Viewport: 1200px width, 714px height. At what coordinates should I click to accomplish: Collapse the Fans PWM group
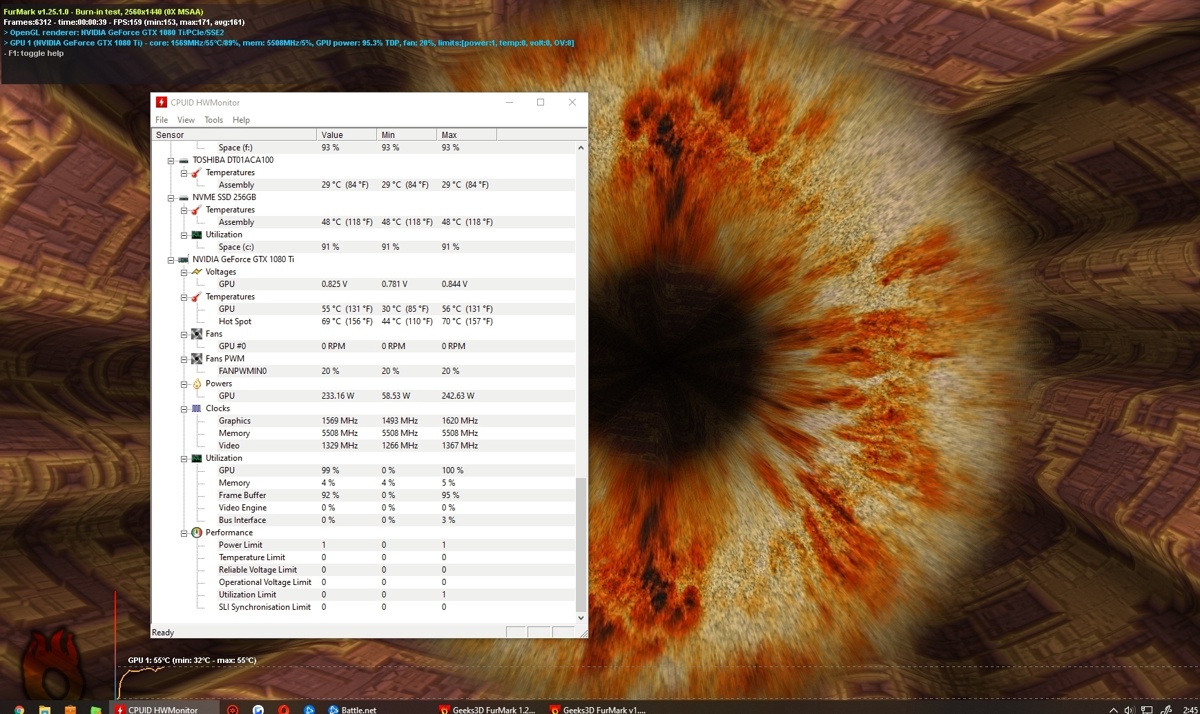(x=184, y=359)
